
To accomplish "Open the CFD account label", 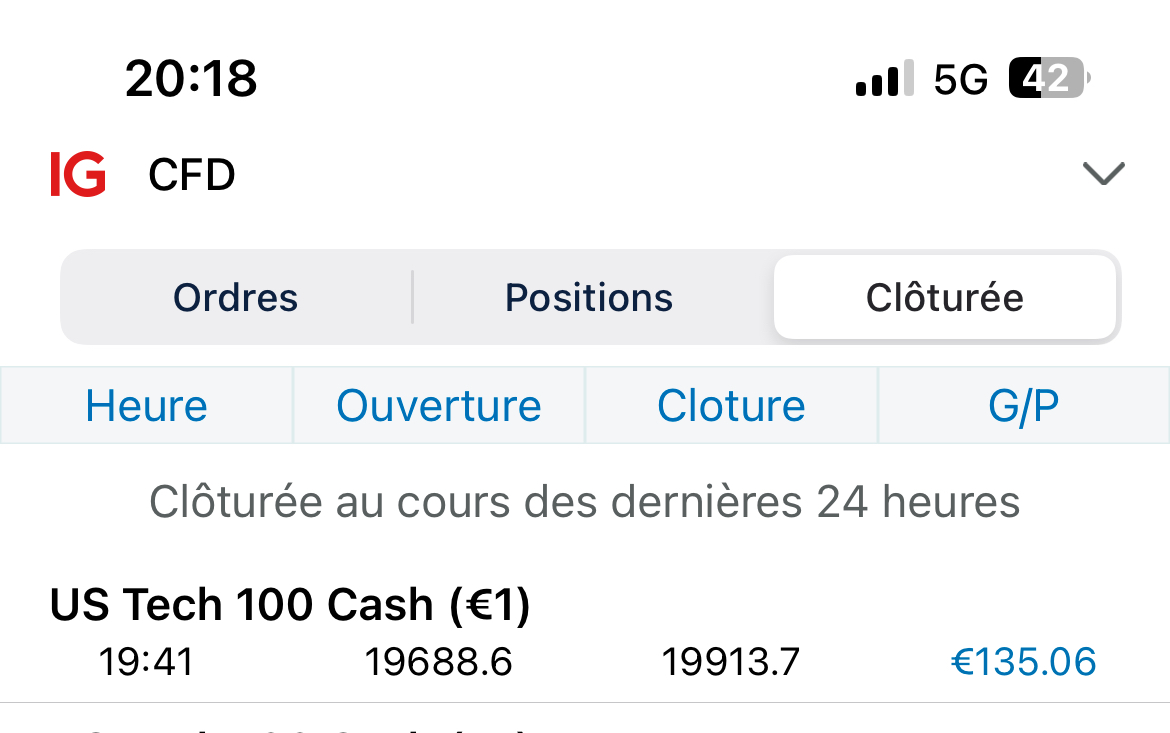I will [191, 175].
